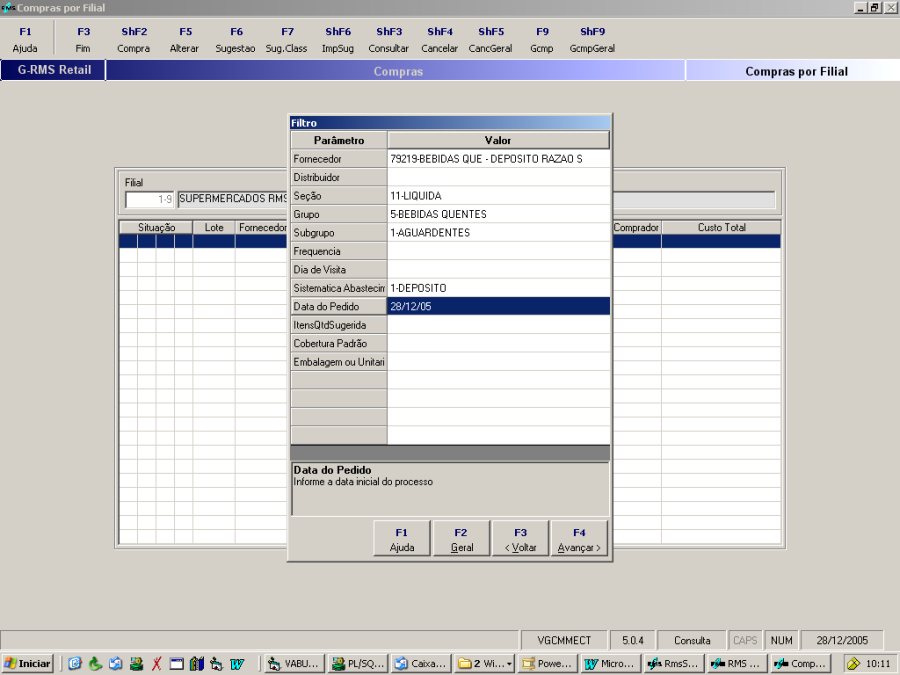The image size is (900, 675).
Task: Click ShF4 Cancelar toolbar item
Action: coord(440,40)
